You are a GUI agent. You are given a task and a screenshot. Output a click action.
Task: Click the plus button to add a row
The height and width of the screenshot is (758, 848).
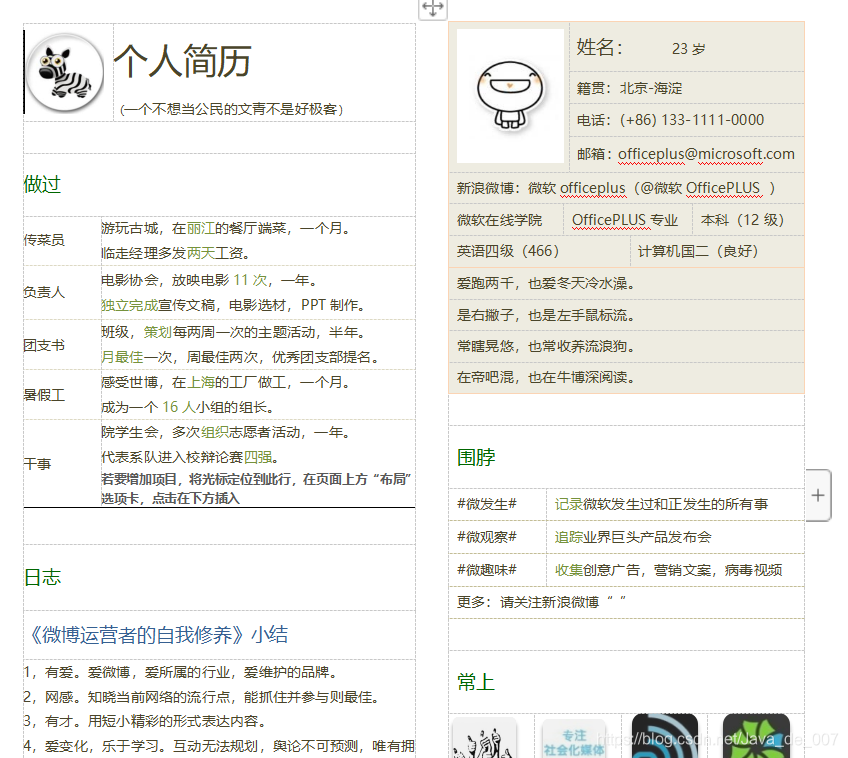(x=818, y=495)
